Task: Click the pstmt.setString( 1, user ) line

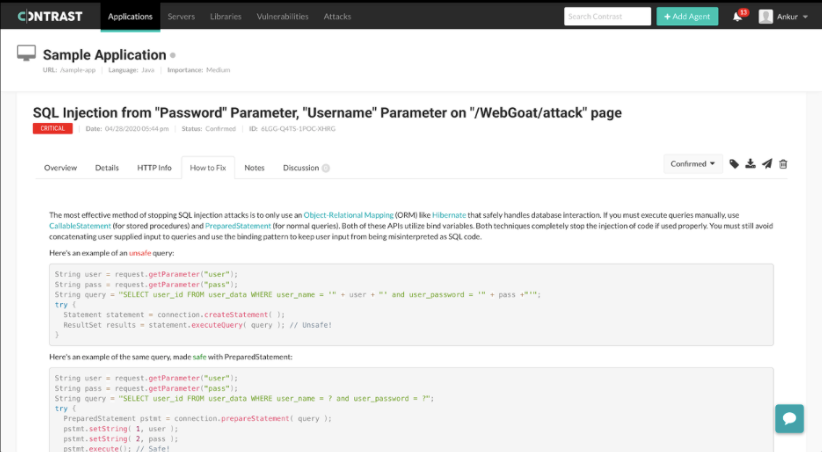Action: tap(121, 429)
